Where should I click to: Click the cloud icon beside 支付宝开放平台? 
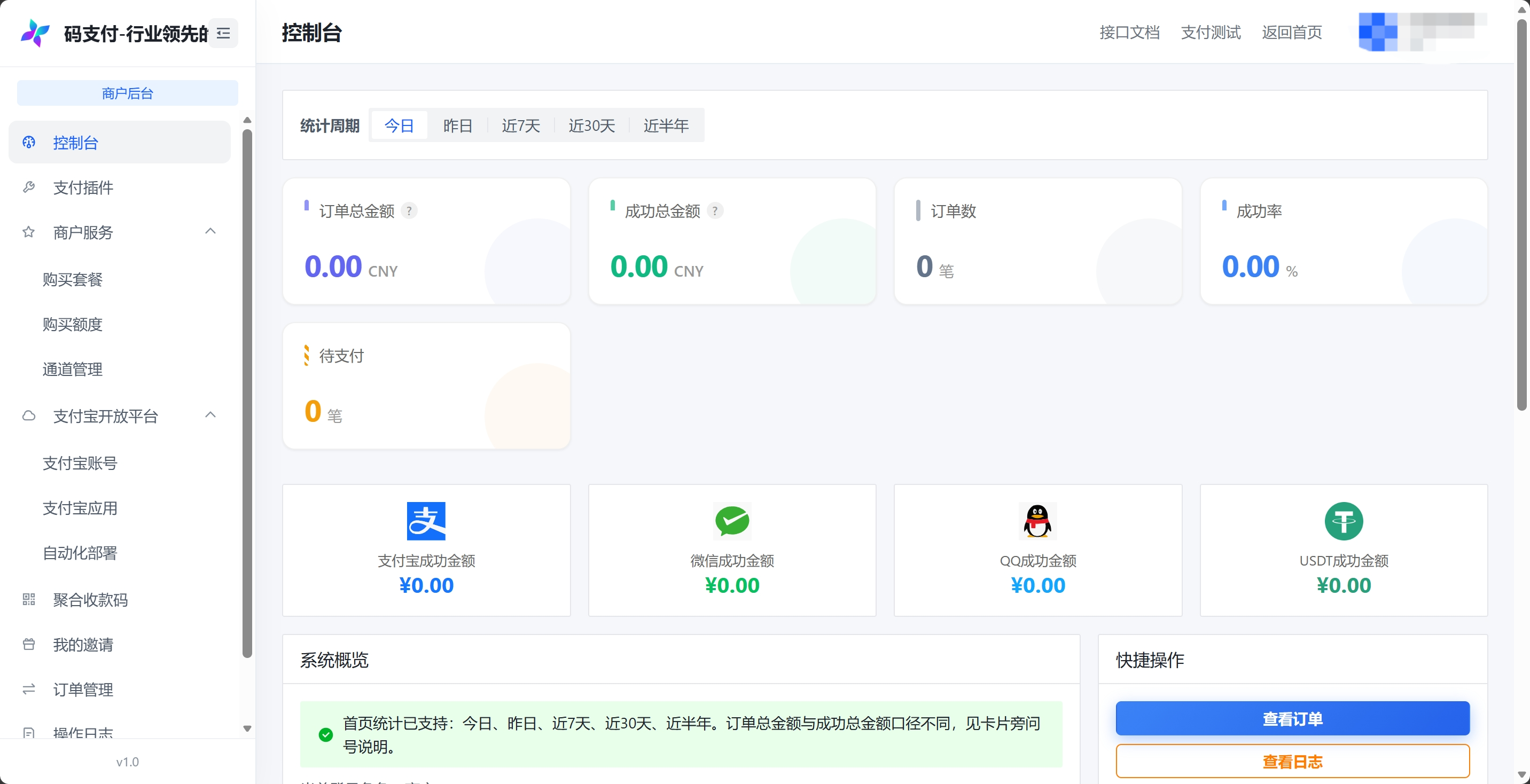pos(28,415)
